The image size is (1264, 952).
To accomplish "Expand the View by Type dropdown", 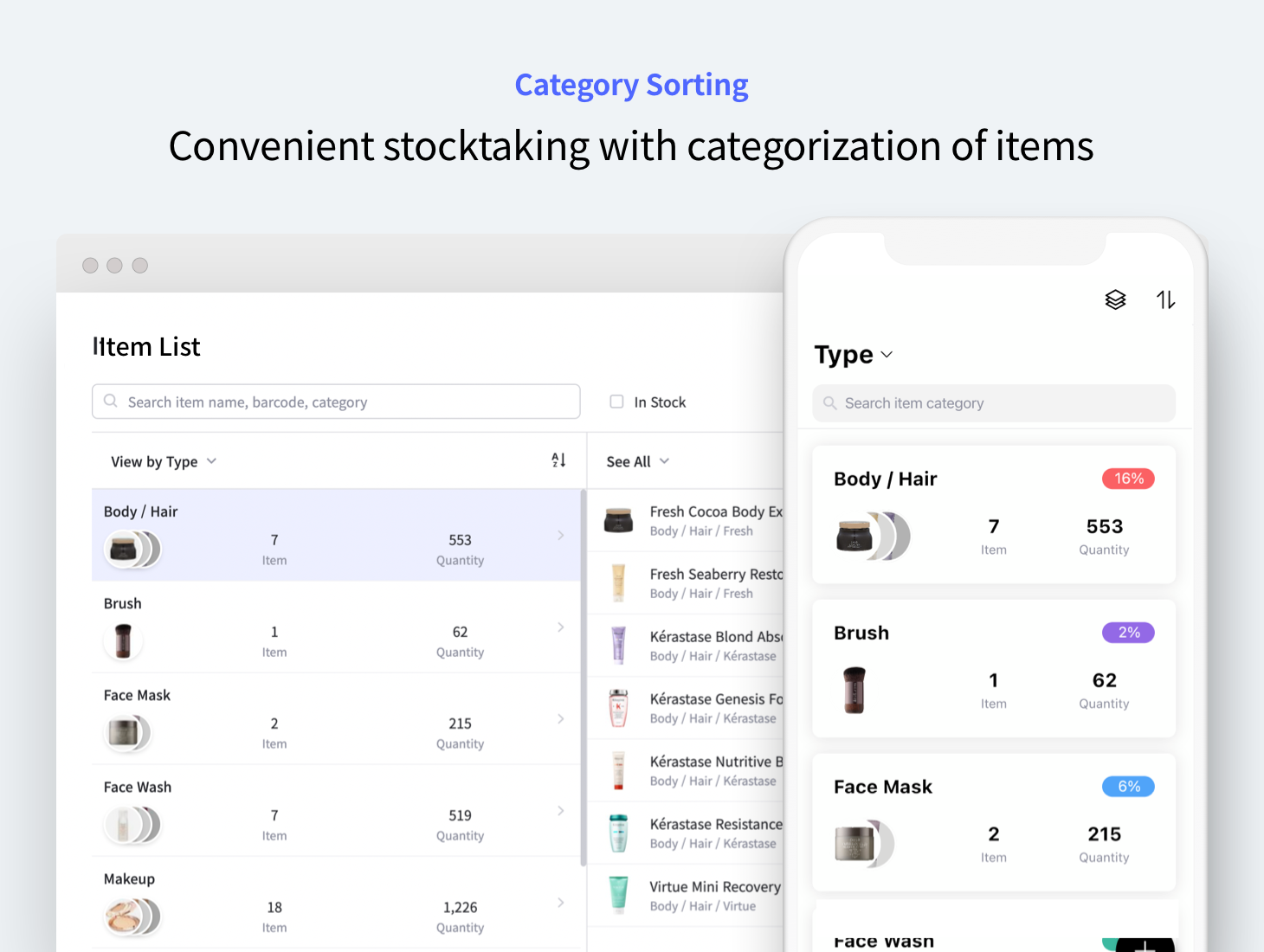I will (x=163, y=460).
